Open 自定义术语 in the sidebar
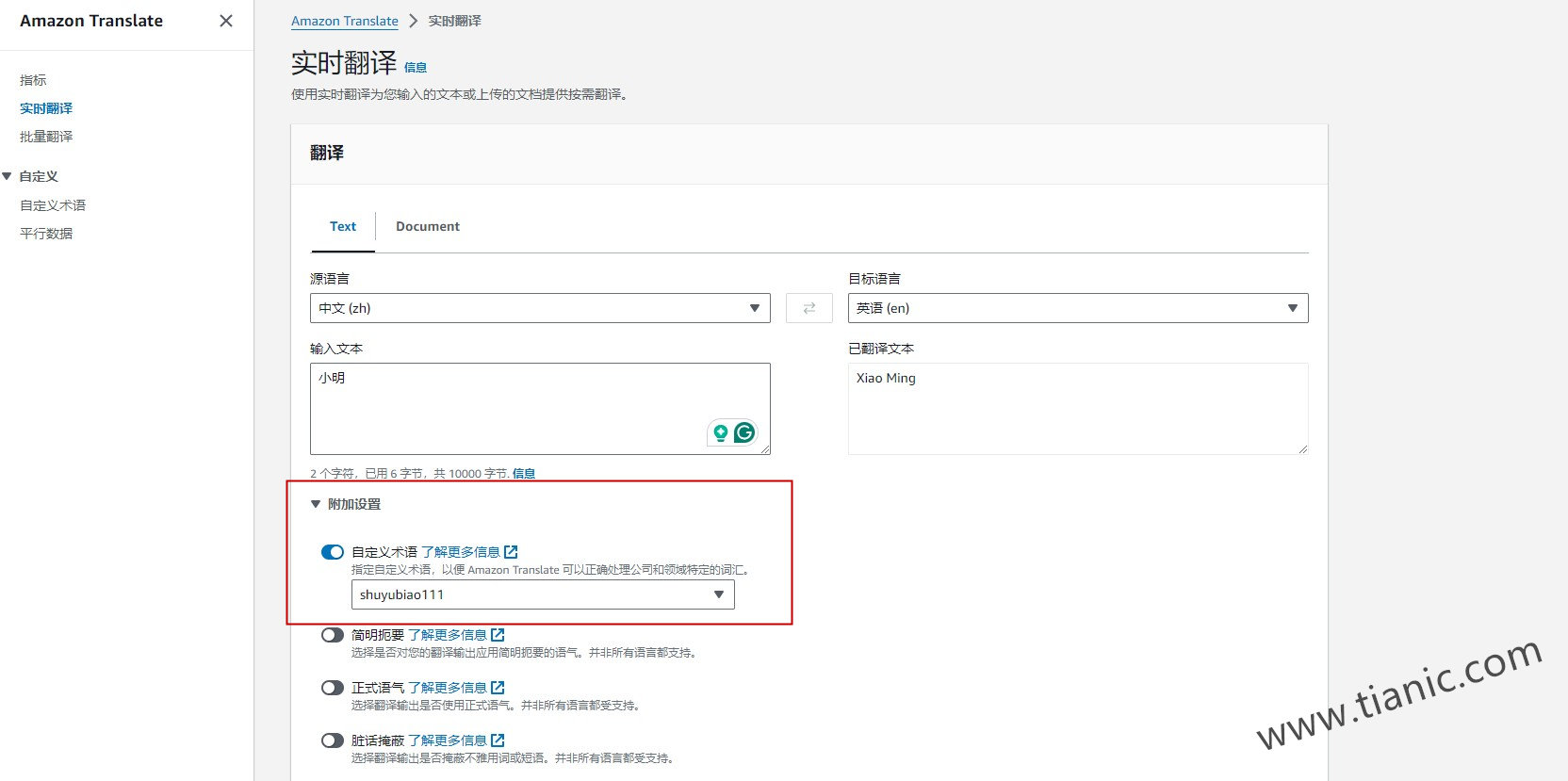Screen dimensions: 1568x781 coord(53,204)
